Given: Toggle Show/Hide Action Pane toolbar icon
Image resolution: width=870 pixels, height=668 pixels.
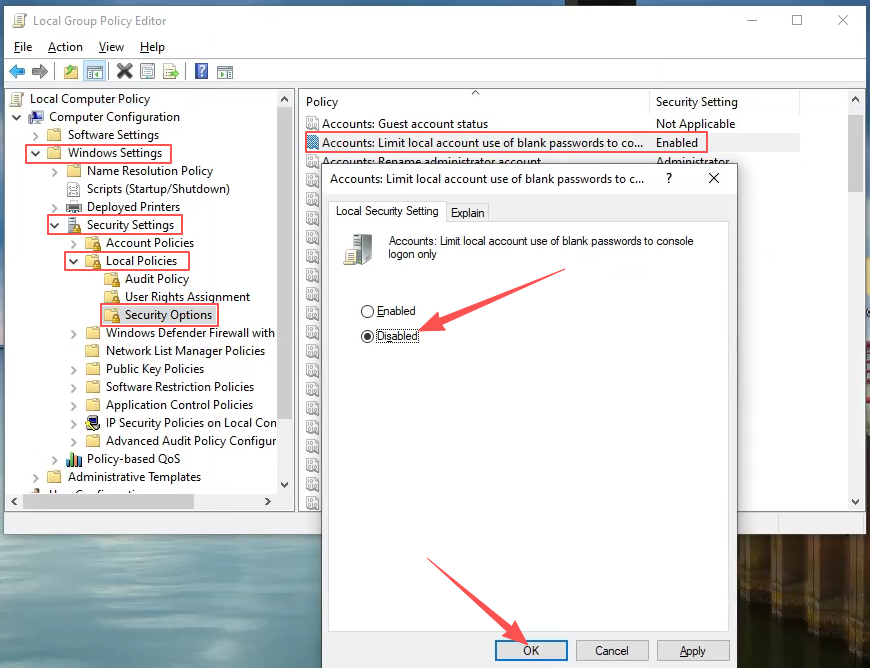Looking at the screenshot, I should tap(225, 72).
